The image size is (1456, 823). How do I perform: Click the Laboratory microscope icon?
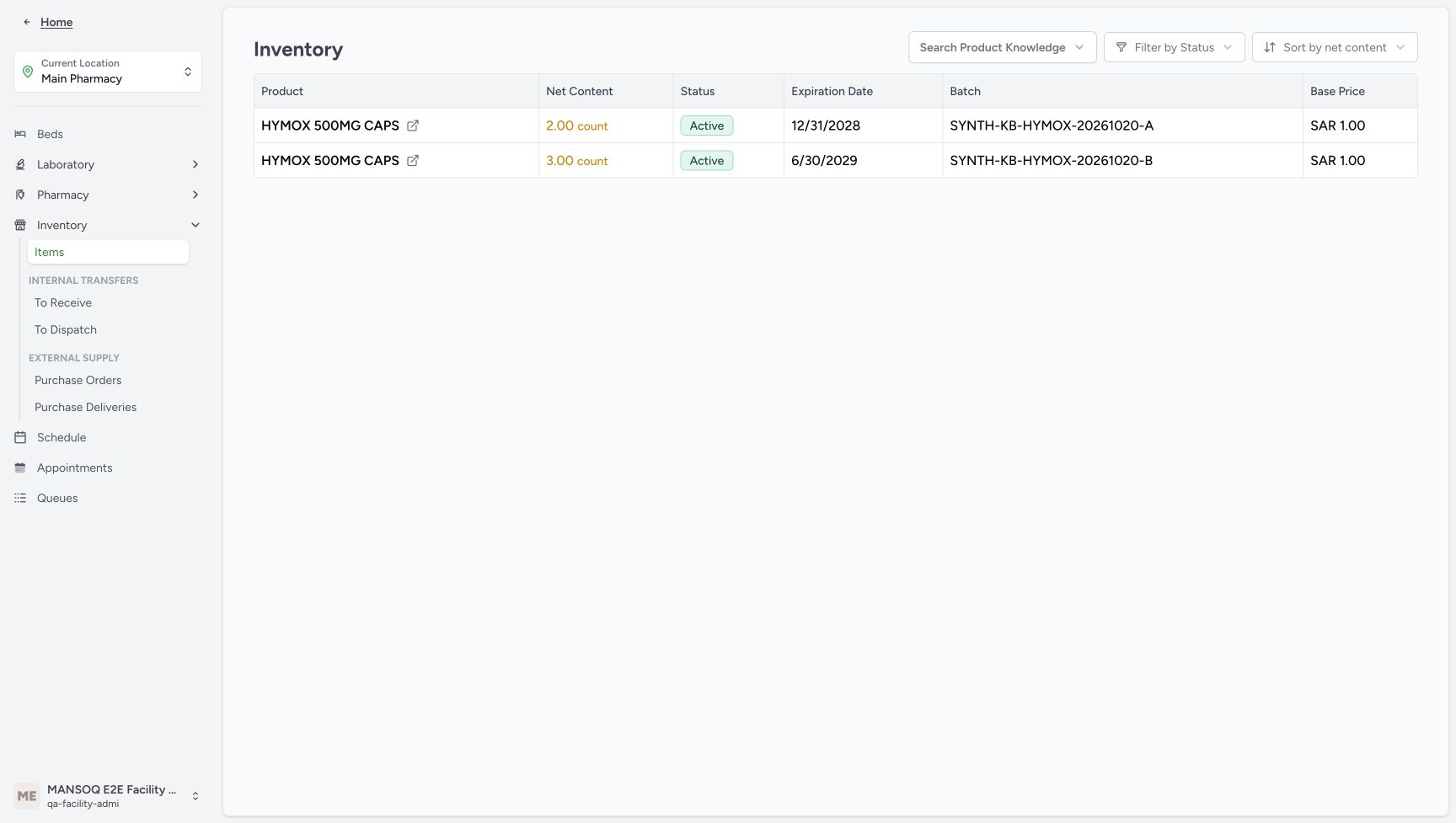(20, 164)
